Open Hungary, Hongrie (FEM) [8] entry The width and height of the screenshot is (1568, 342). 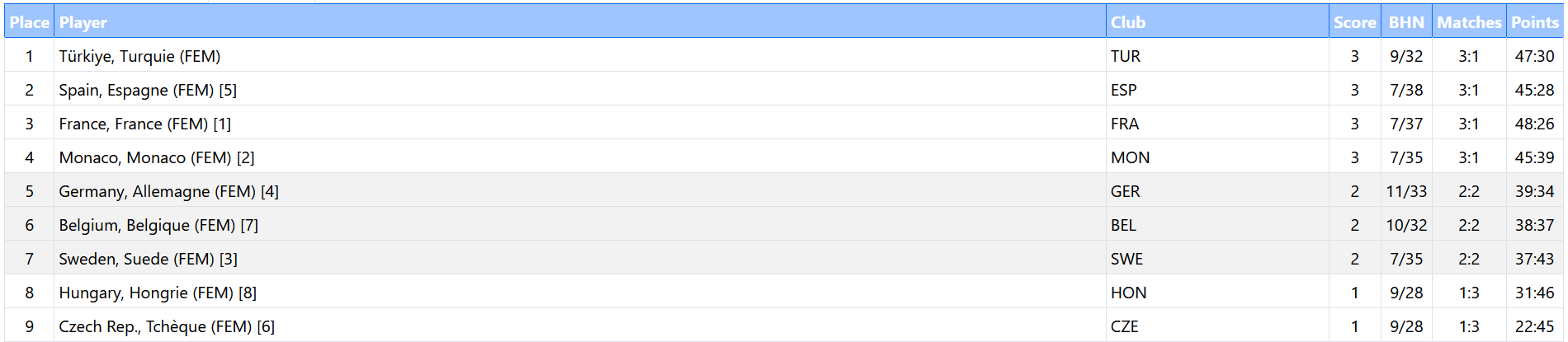point(158,293)
